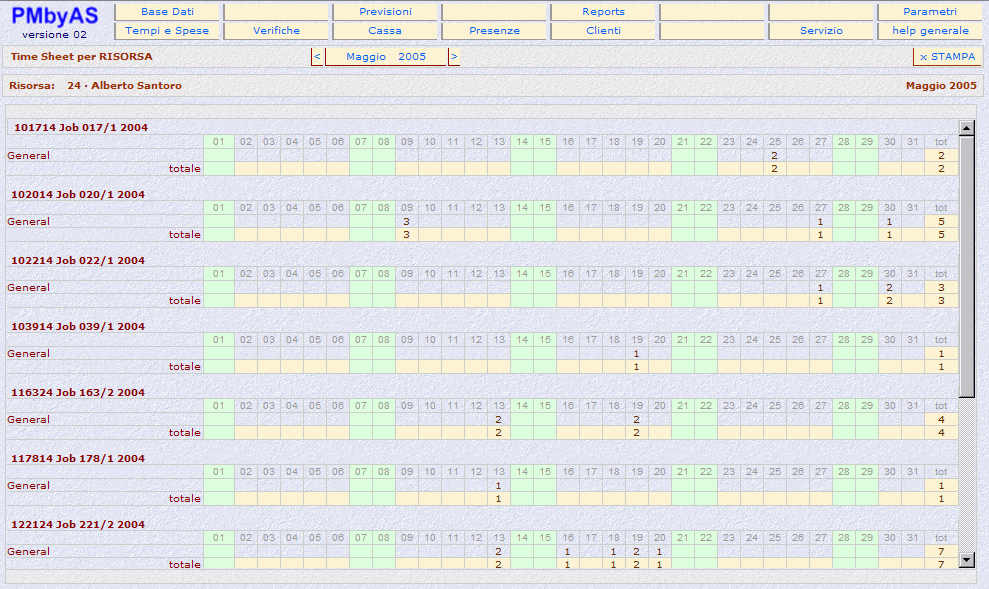Viewport: 989px width, 589px height.
Task: Select the Maggio 2005 month field
Action: 386,57
